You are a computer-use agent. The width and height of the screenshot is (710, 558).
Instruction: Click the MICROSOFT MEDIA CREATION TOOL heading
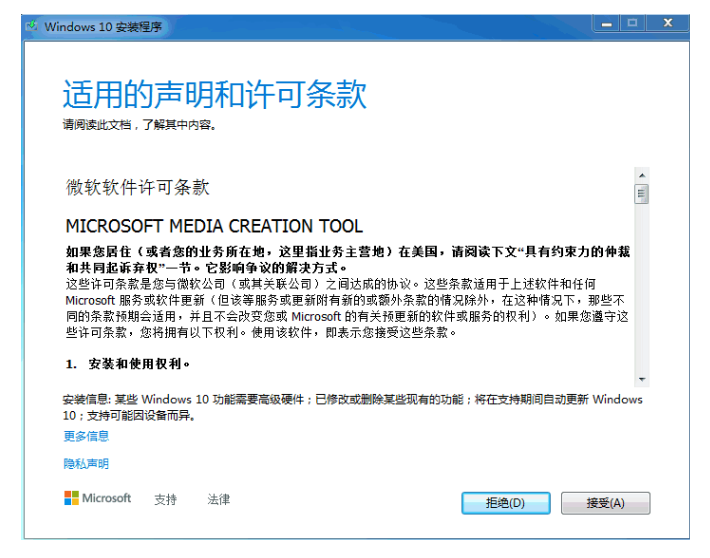point(214,226)
